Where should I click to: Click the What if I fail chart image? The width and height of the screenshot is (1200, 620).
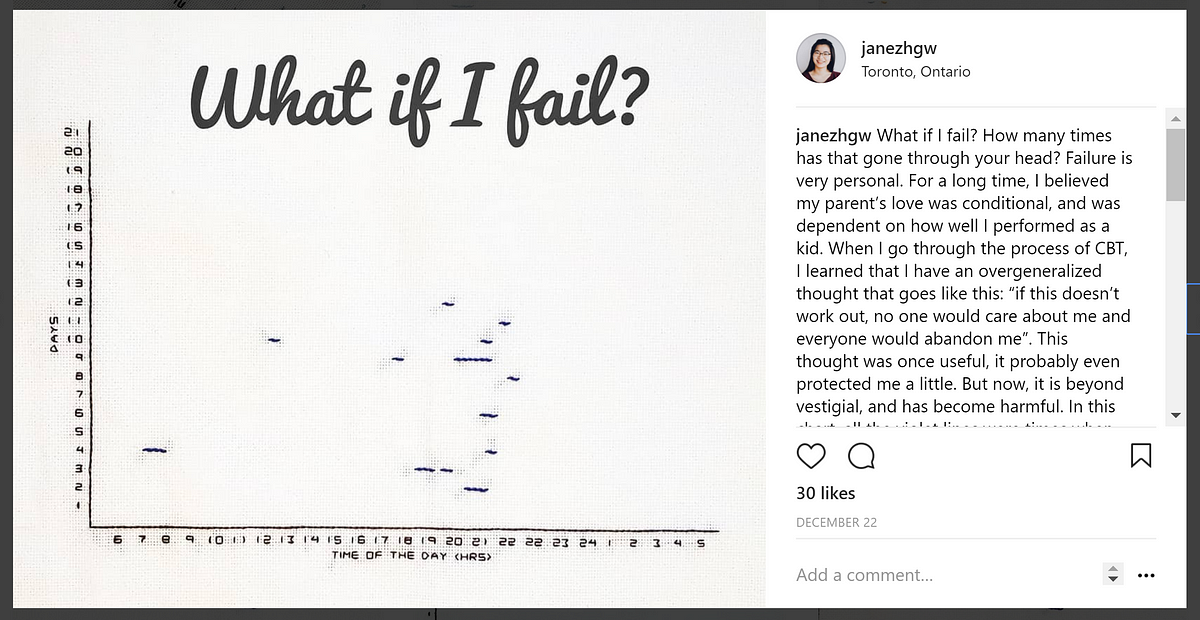(x=400, y=350)
